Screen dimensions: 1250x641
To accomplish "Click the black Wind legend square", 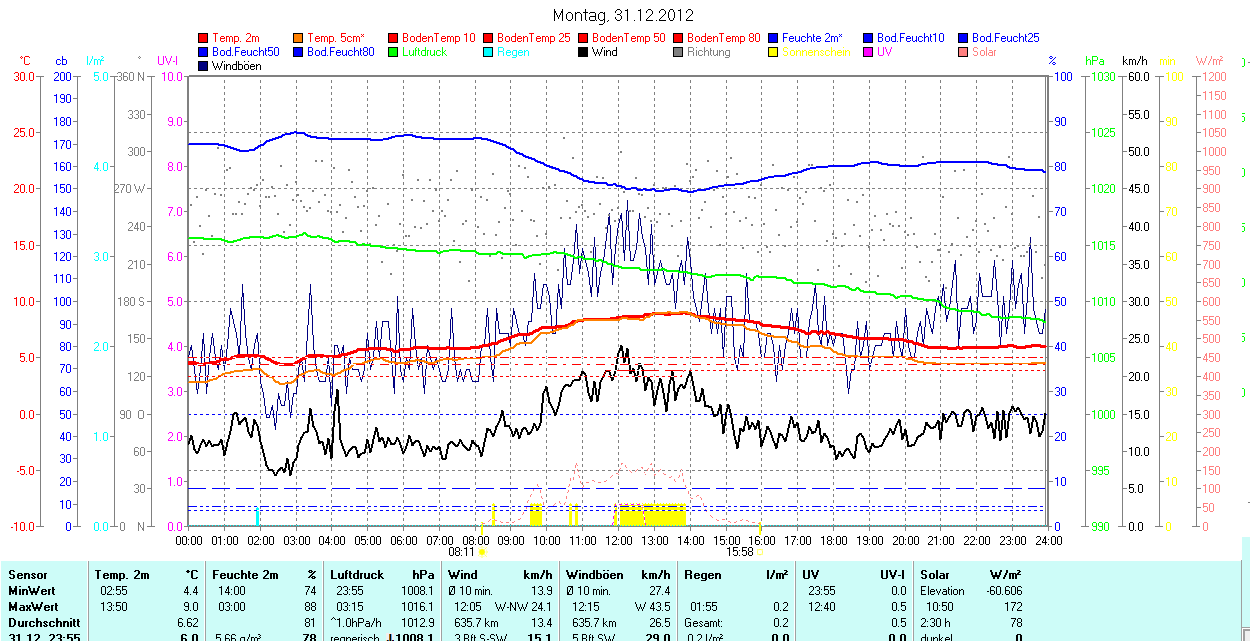I will (x=584, y=52).
